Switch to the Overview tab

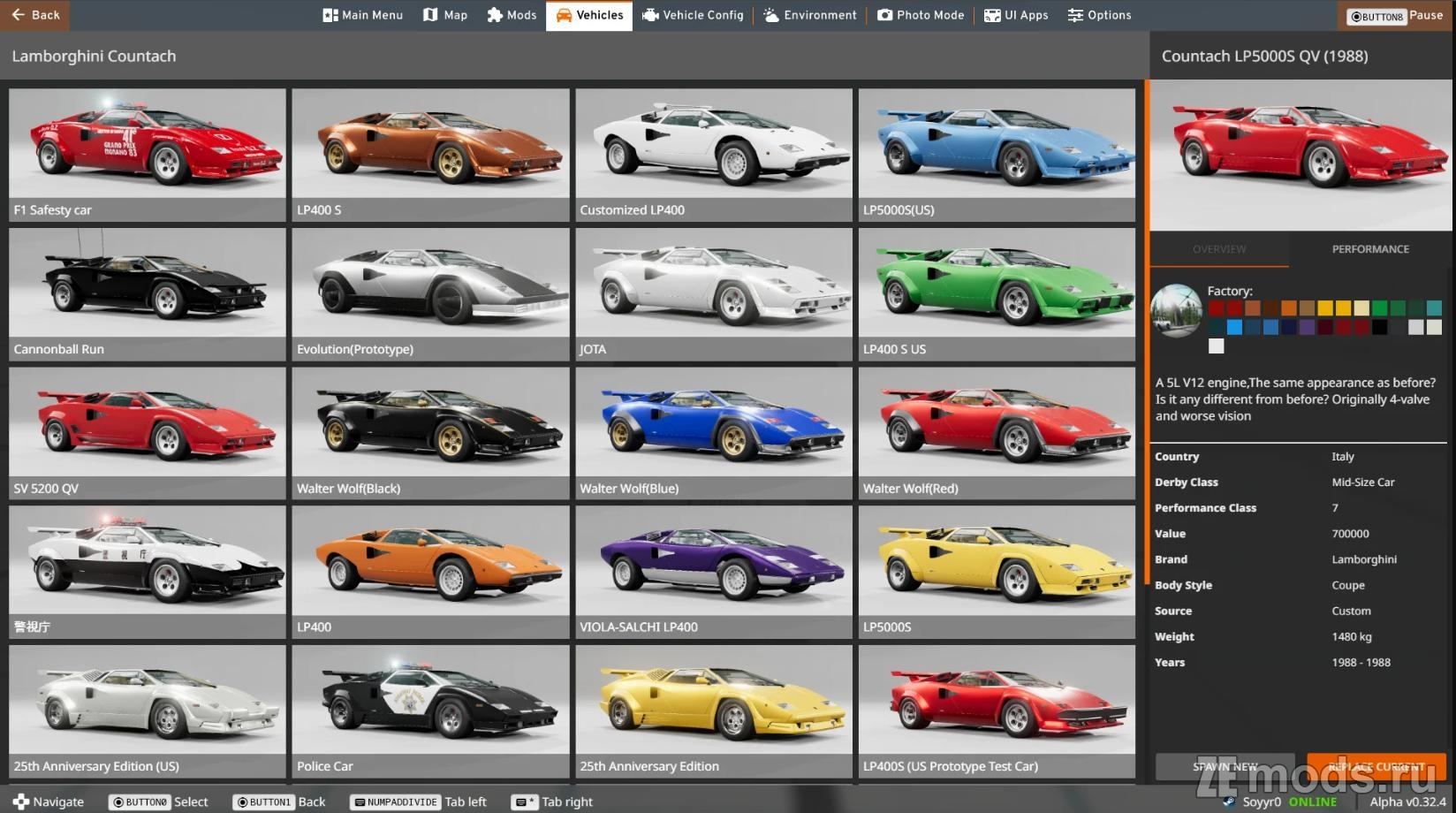pos(1219,249)
